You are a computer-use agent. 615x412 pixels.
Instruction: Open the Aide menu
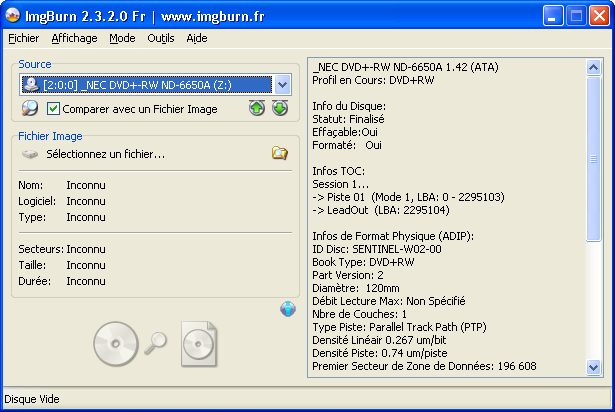click(x=197, y=38)
